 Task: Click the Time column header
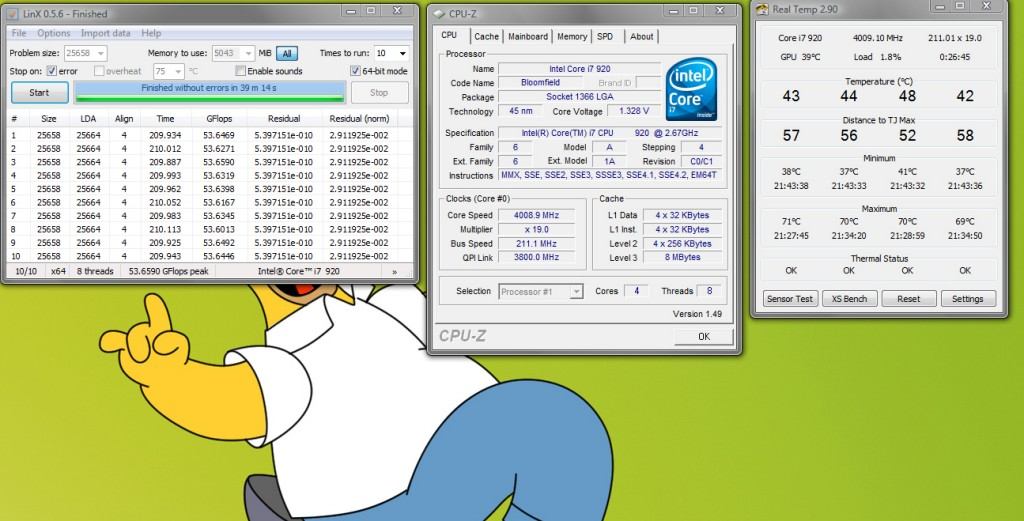click(165, 119)
